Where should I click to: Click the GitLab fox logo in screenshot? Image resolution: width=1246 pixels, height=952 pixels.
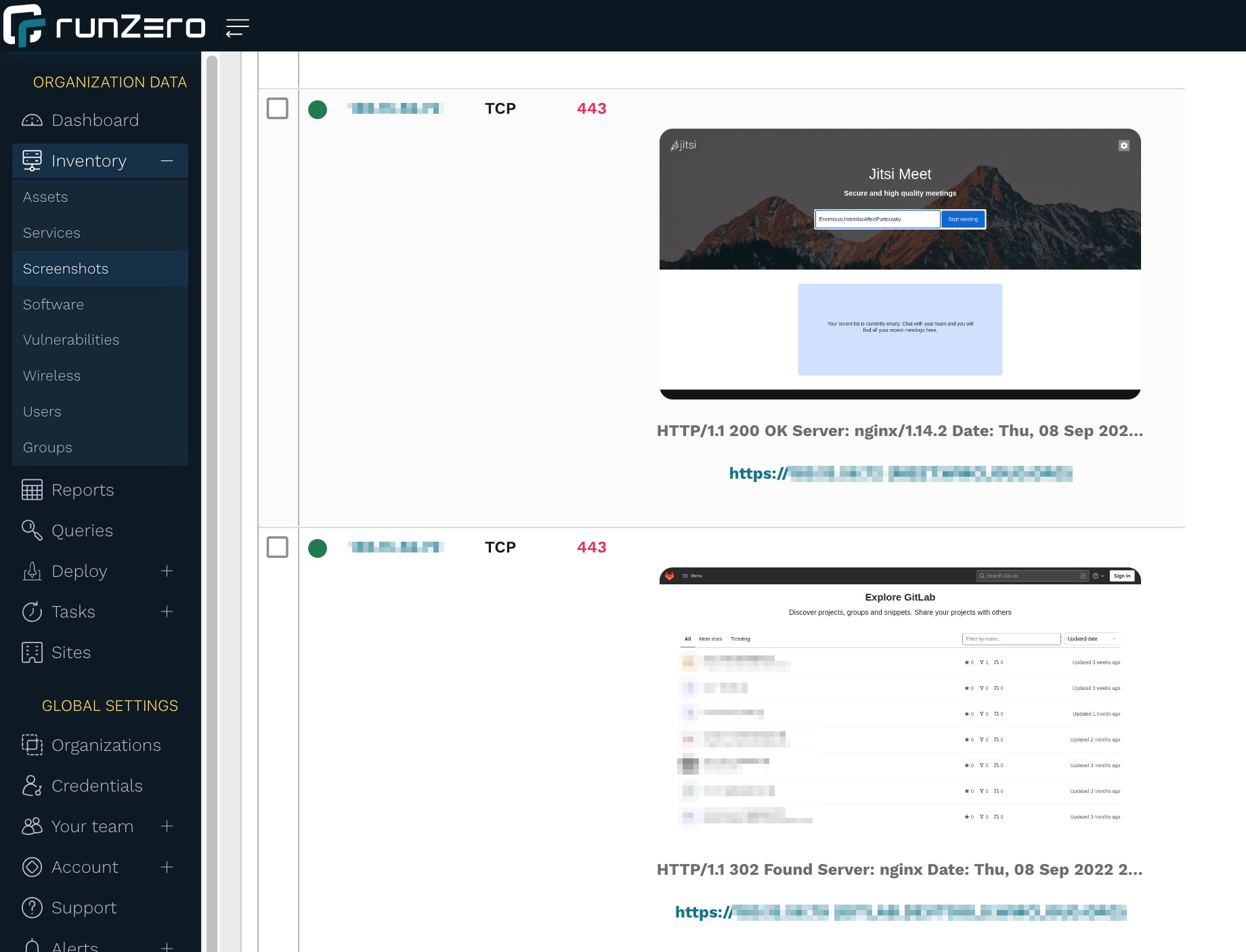click(x=669, y=576)
